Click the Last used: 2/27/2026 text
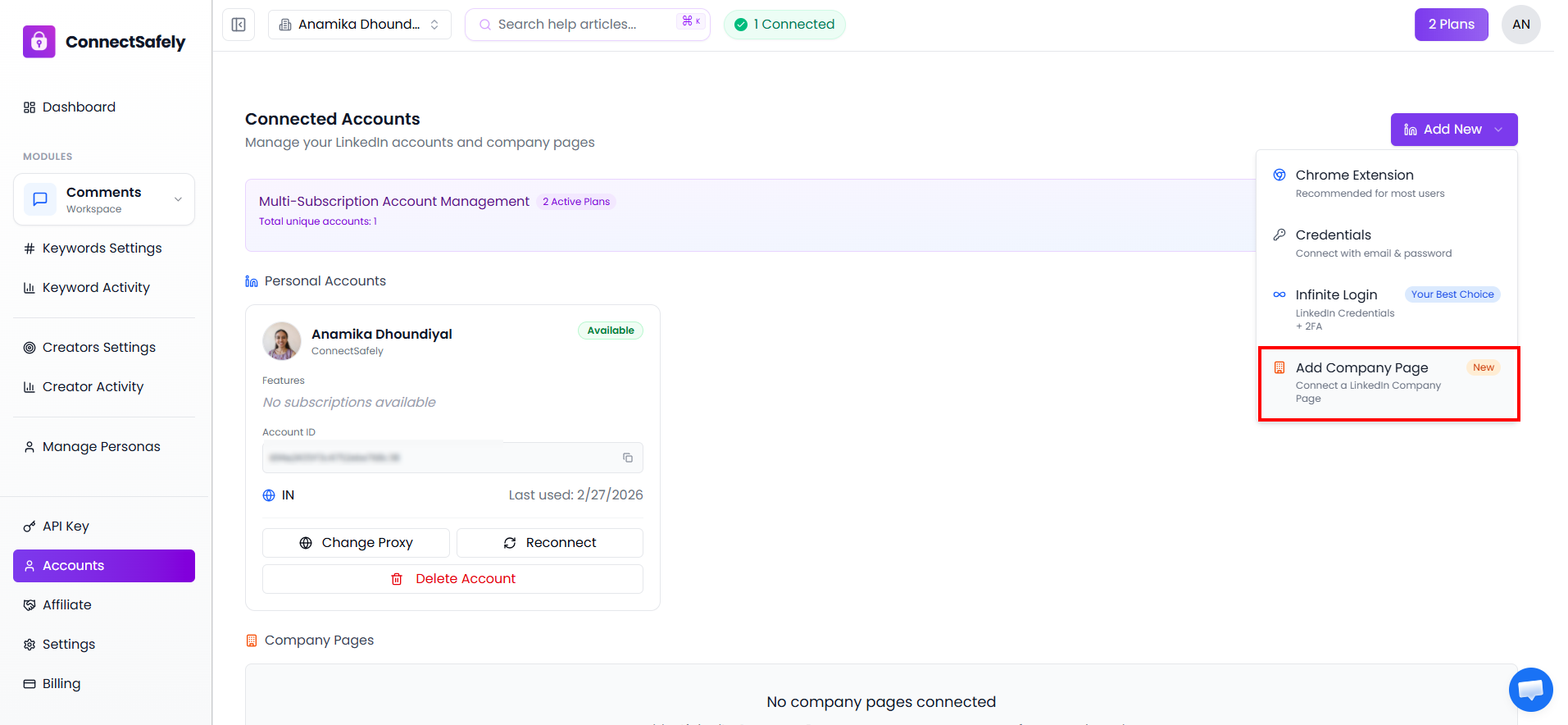 click(575, 495)
